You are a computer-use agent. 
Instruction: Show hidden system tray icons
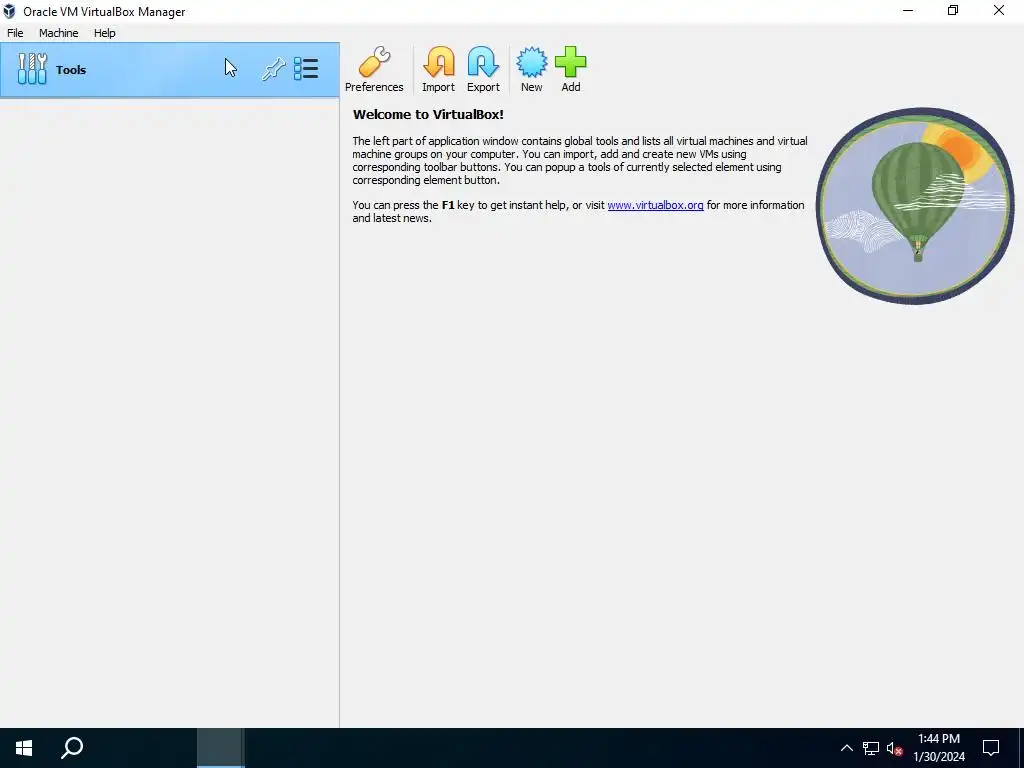pyautogui.click(x=846, y=748)
